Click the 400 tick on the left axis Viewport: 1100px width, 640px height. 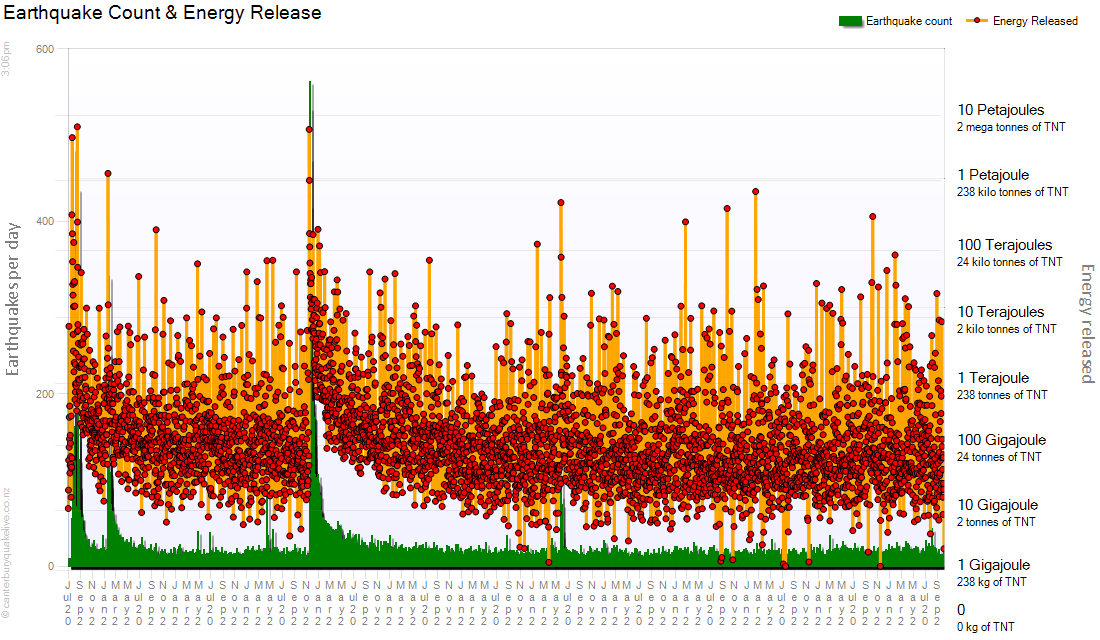tap(44, 221)
